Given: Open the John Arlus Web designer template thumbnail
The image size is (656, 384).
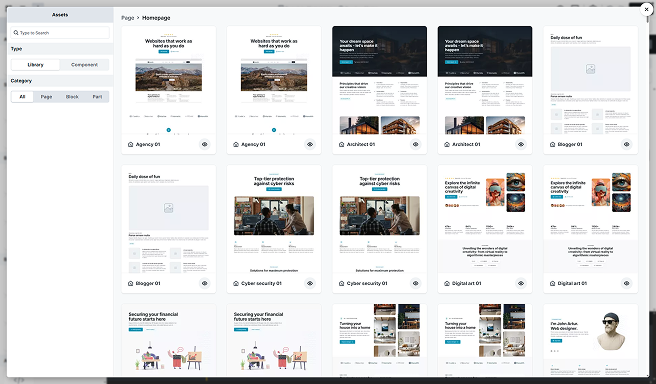Looking at the screenshot, I should coord(590,340).
